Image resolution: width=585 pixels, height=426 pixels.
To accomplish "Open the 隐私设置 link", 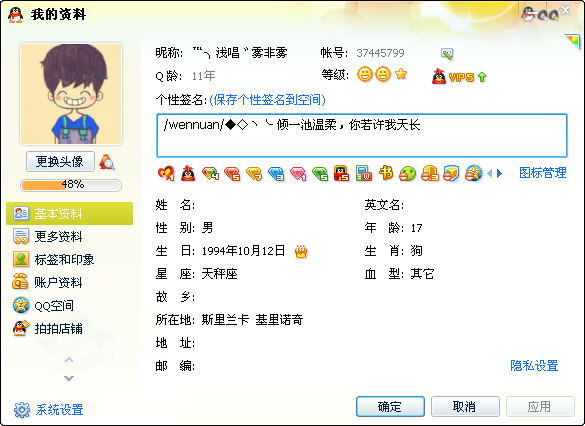I will click(x=534, y=366).
